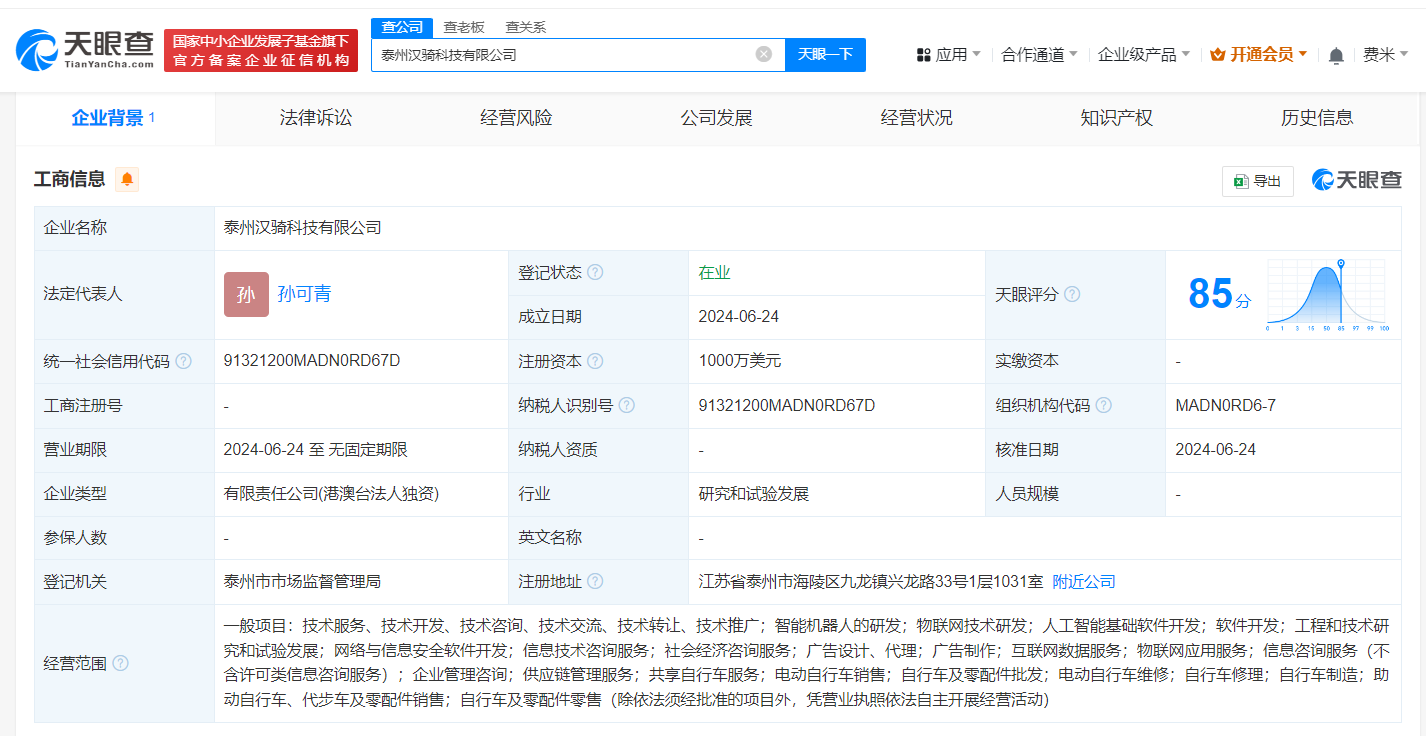Switch to the 历史信息 tab
This screenshot has width=1426, height=736.
tap(1316, 117)
